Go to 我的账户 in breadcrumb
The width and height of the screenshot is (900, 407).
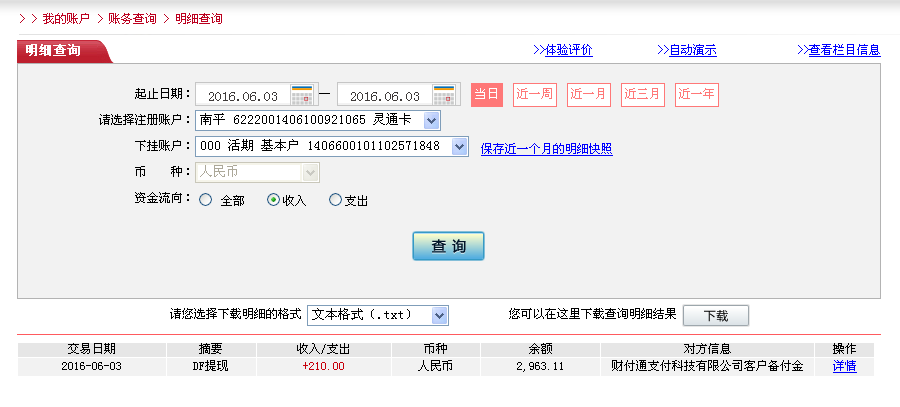pos(66,18)
